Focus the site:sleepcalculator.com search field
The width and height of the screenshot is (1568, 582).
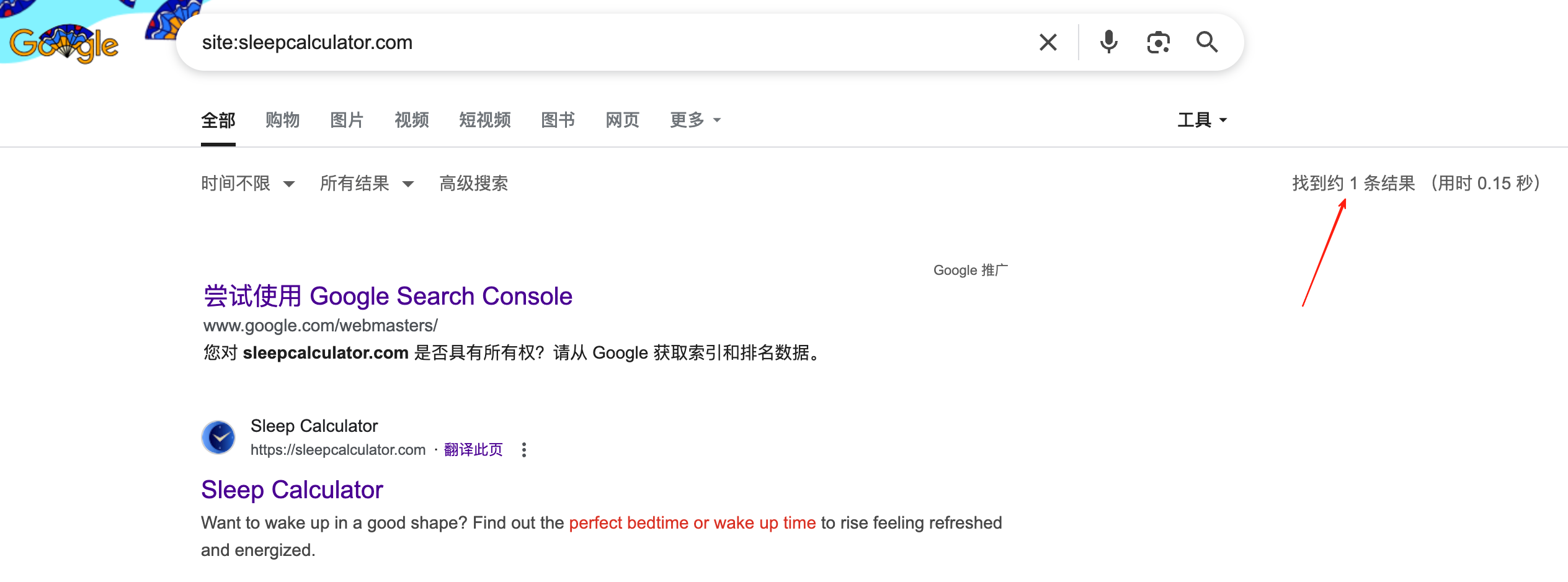(x=608, y=42)
